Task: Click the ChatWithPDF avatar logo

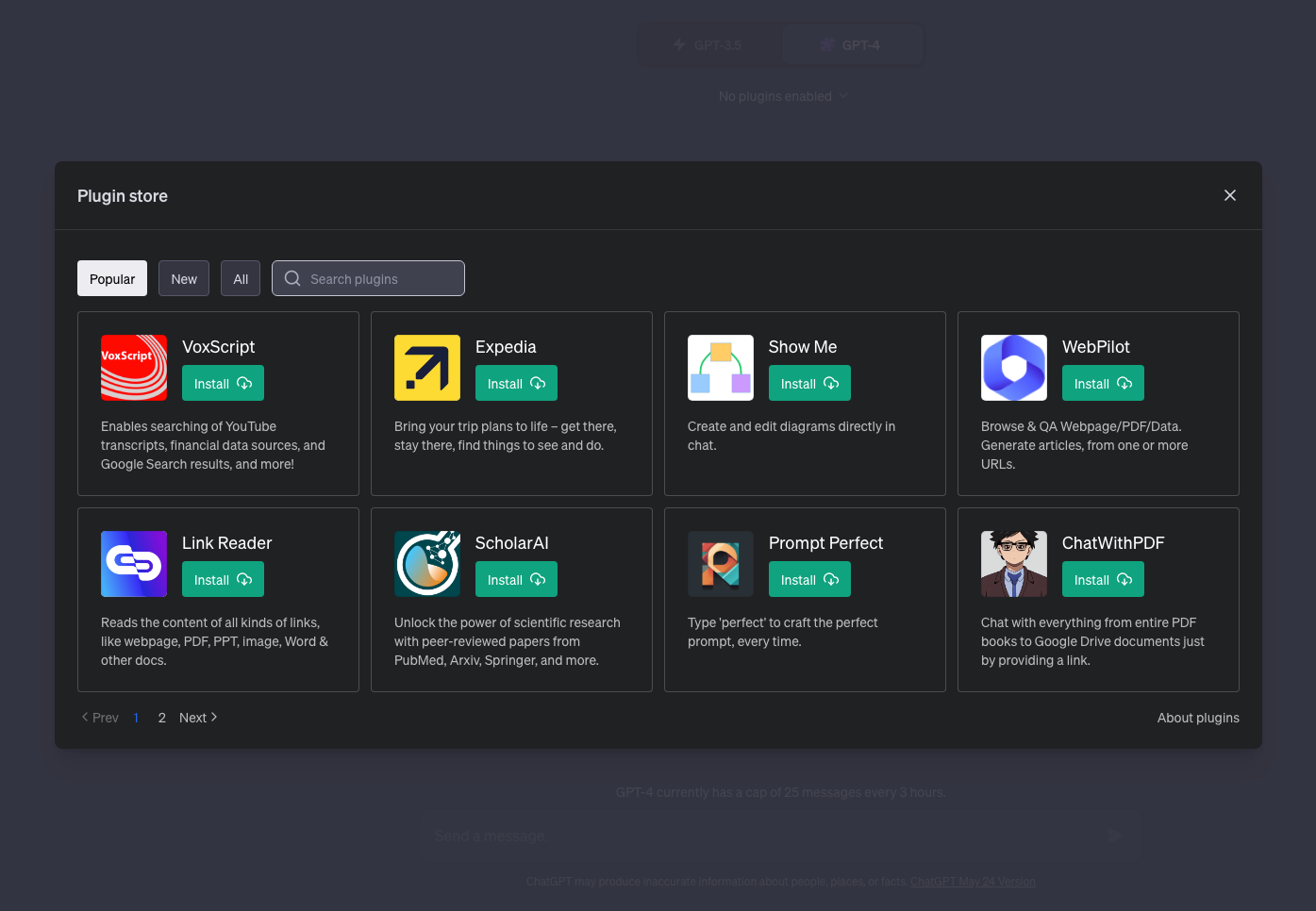Action: [x=1014, y=564]
